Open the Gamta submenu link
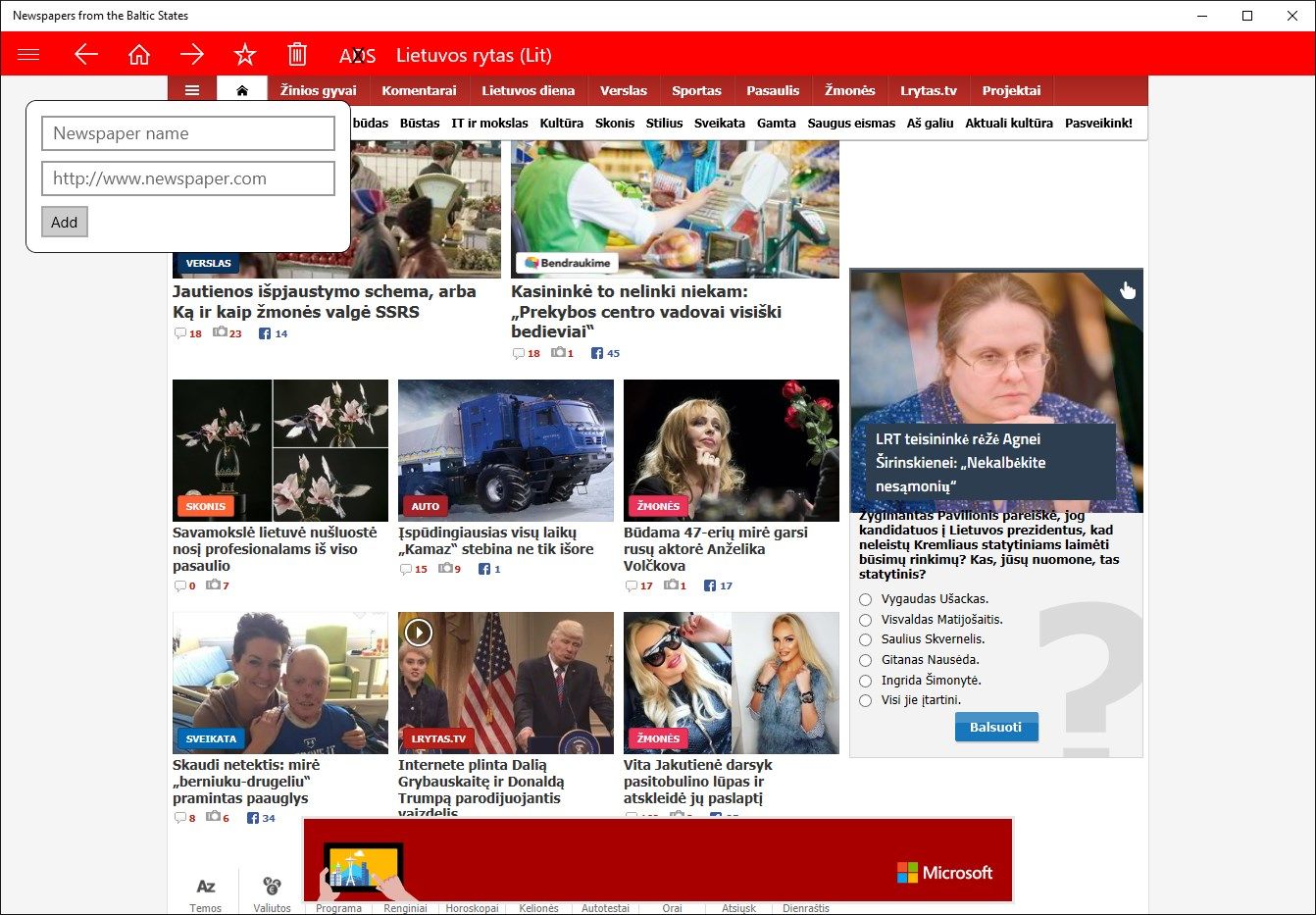 [x=776, y=123]
